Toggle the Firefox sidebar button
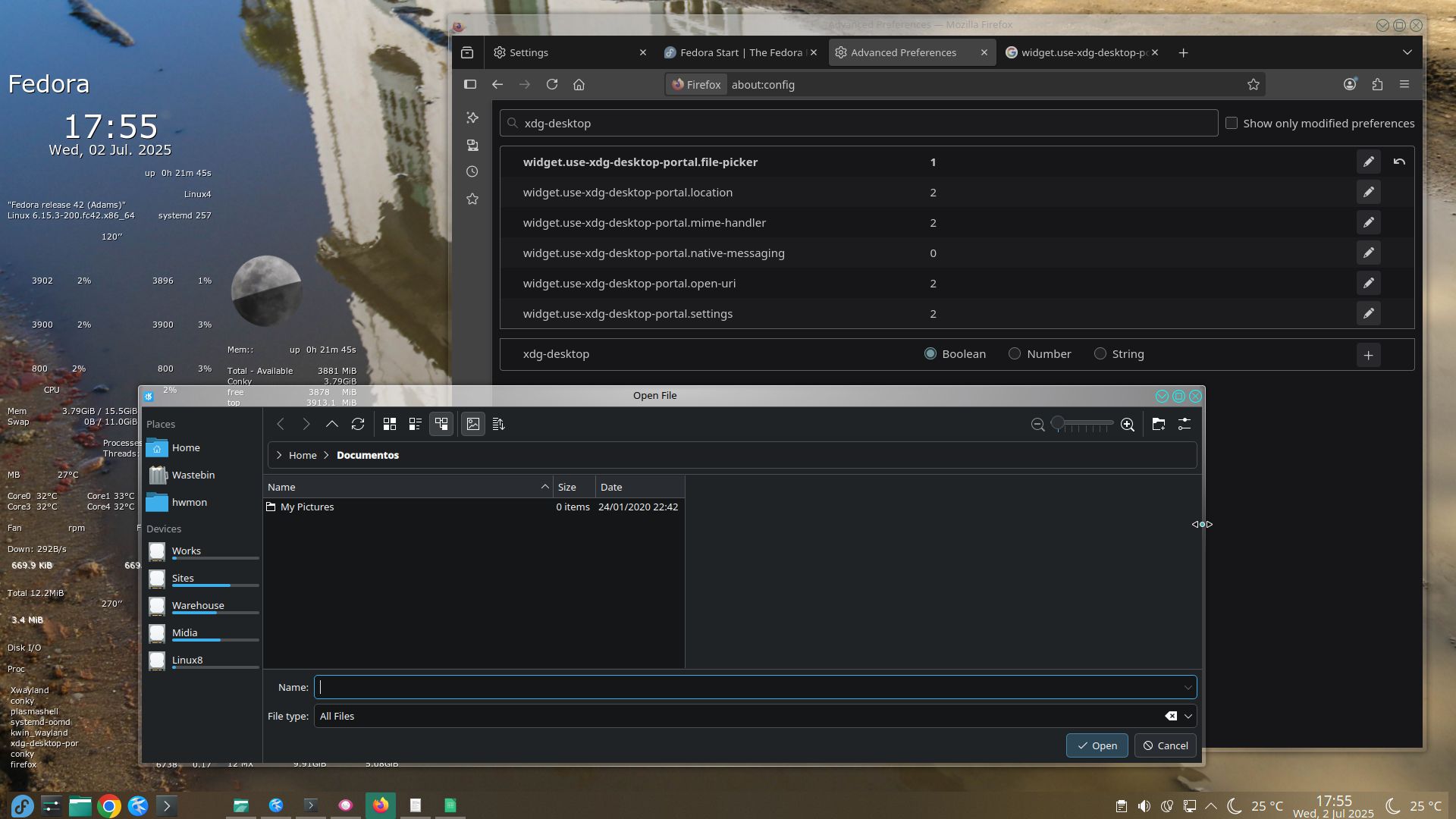Image resolution: width=1456 pixels, height=819 pixels. (x=470, y=84)
